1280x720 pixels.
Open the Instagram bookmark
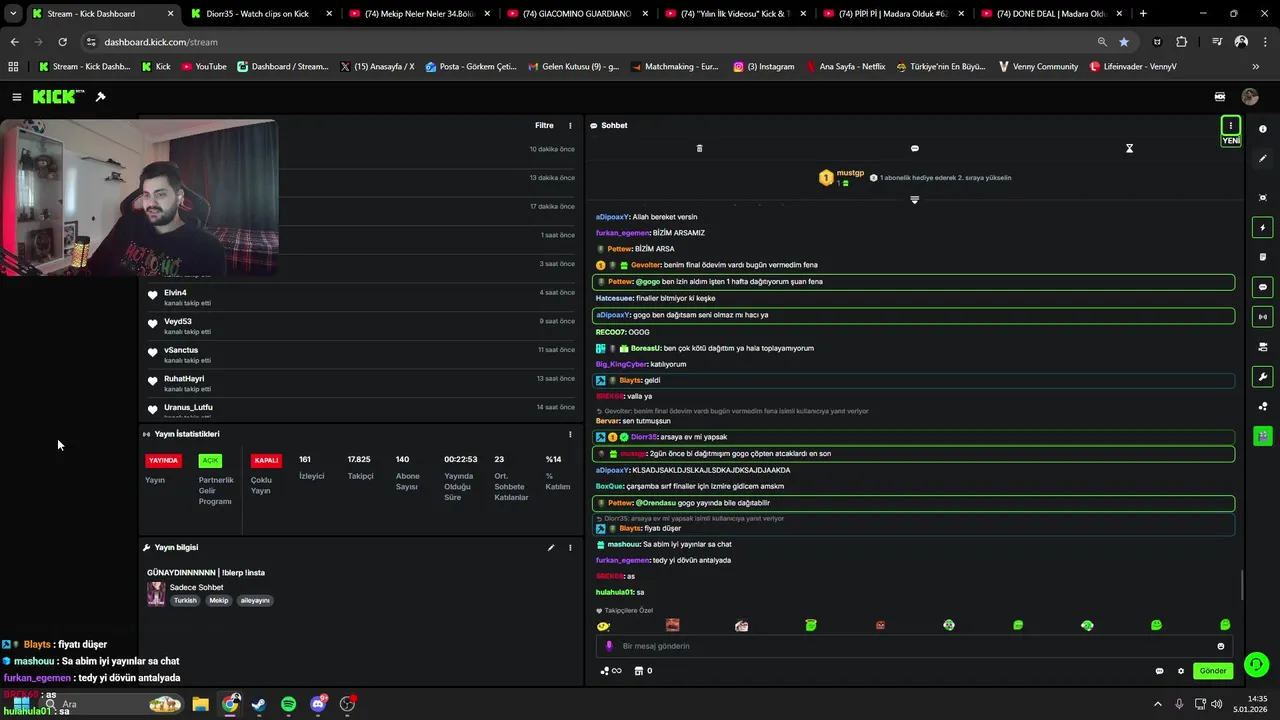(x=764, y=67)
